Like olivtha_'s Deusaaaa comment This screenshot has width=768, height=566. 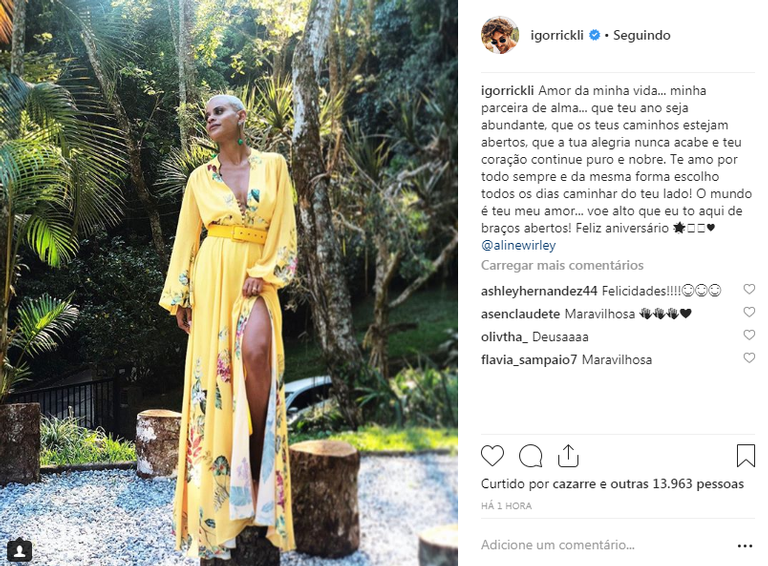749,335
